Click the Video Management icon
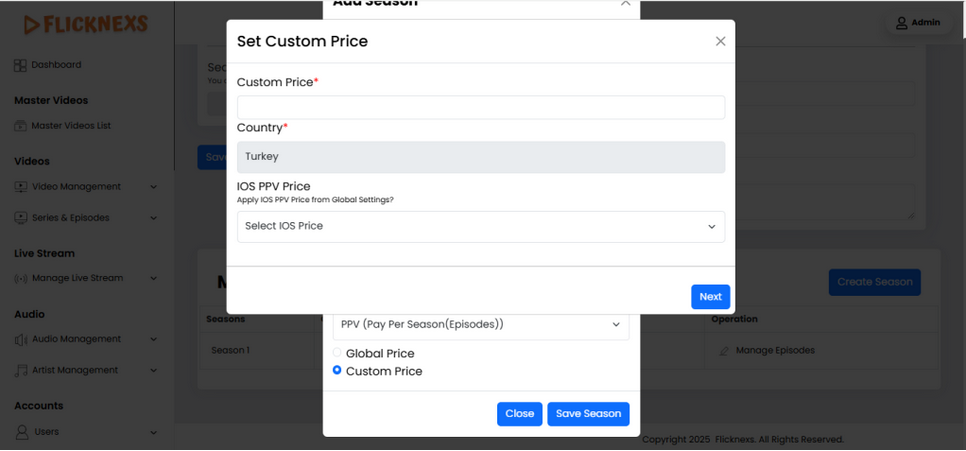The width and height of the screenshot is (966, 451). pyautogui.click(x=20, y=187)
